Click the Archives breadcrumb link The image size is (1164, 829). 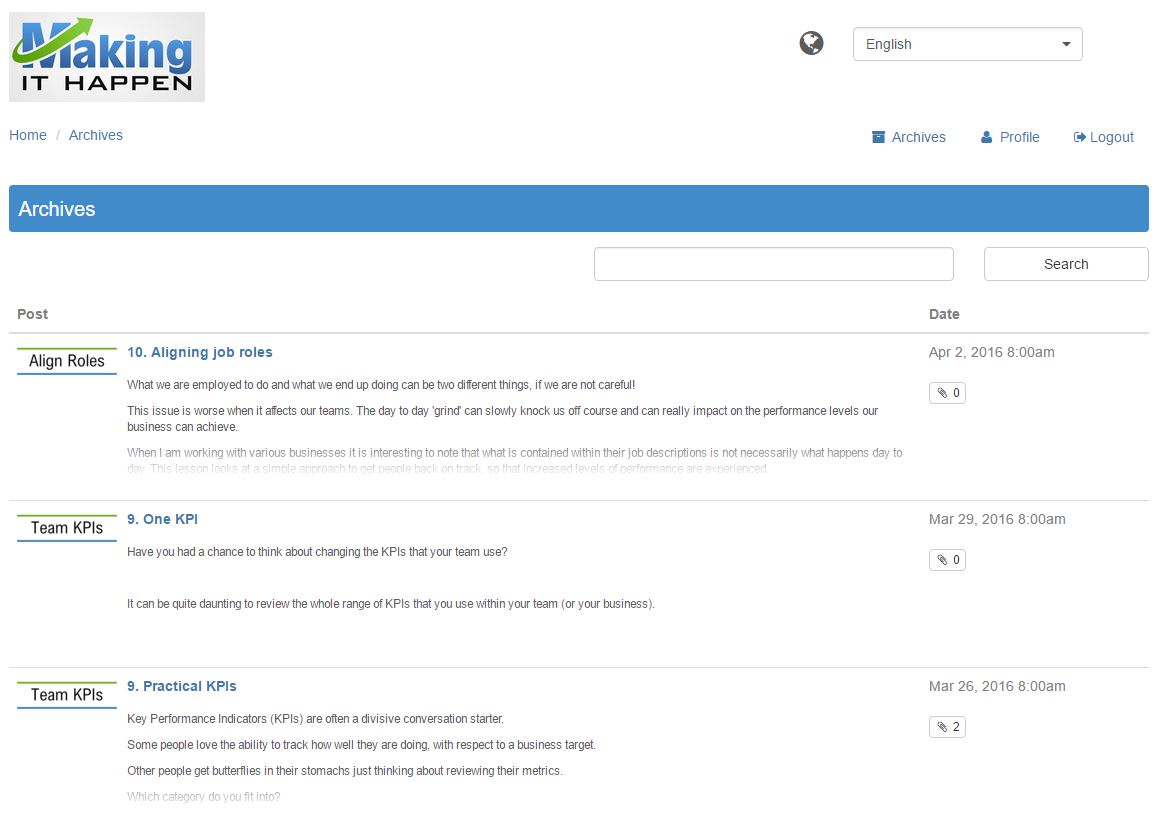coord(96,135)
